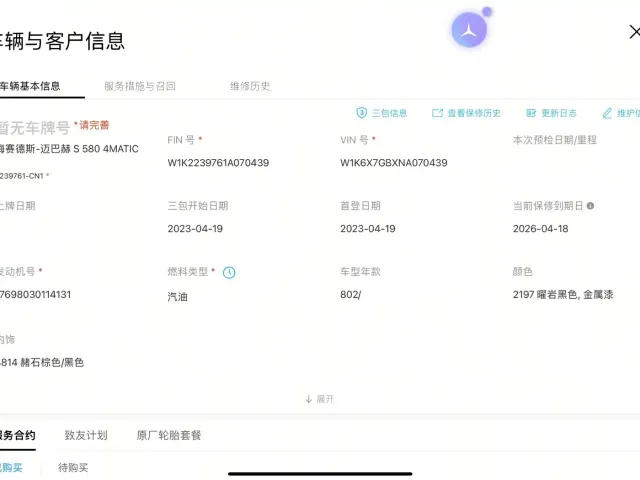
Task: Click the 首登日期 value 2023-04-19
Action: (x=368, y=229)
